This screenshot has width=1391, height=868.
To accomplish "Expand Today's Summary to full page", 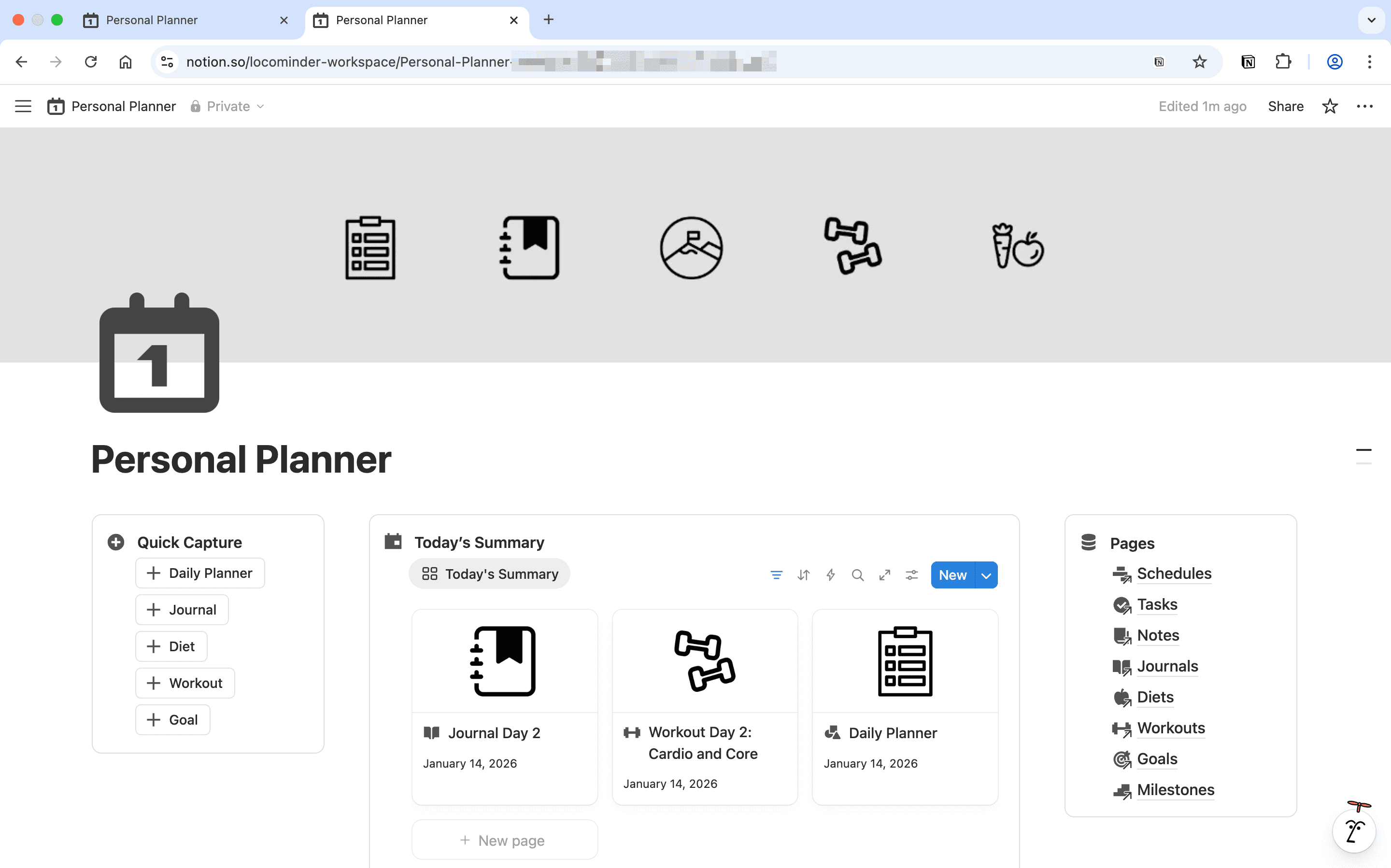I will click(x=884, y=574).
